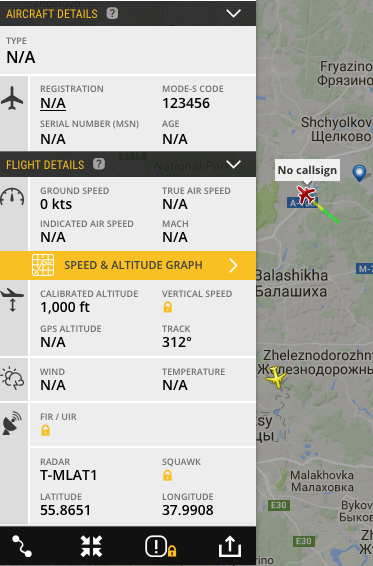Select the yellow aircraft on the map
Image resolution: width=373 pixels, height=566 pixels.
tap(276, 377)
